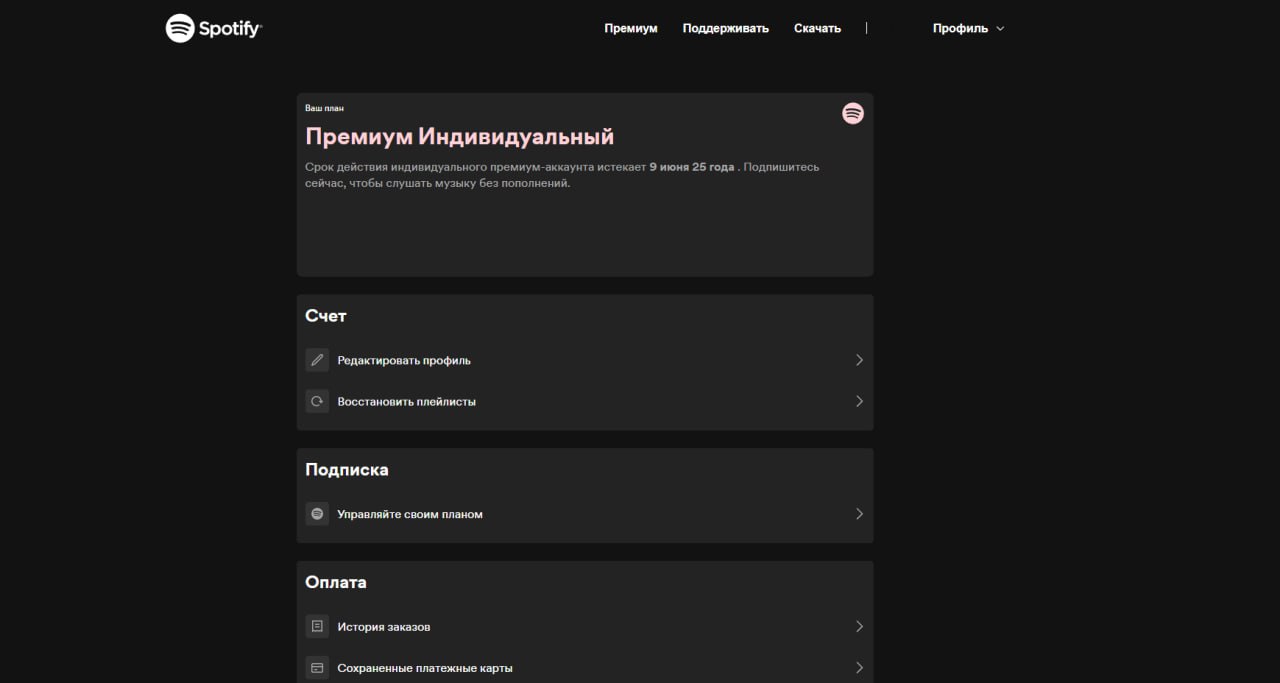The height and width of the screenshot is (683, 1280).
Task: Click the Spotify icon beside Управляйте своим планом
Action: point(317,514)
